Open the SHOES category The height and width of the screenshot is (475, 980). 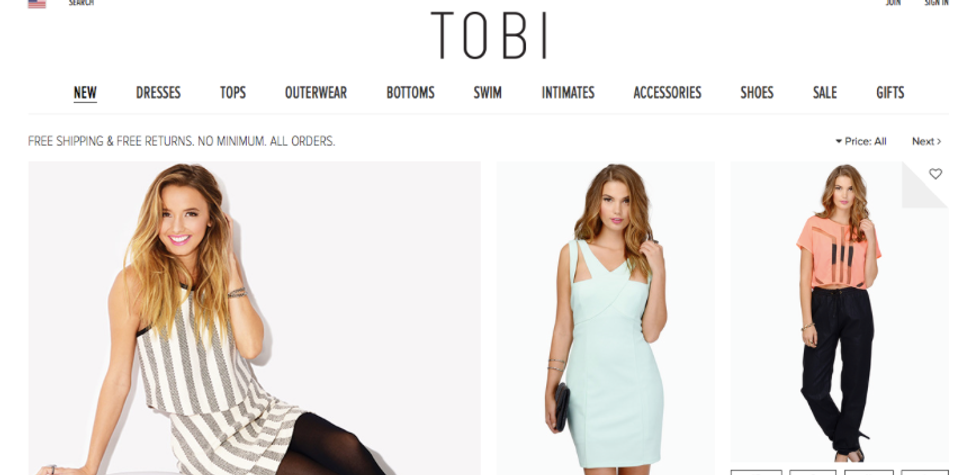(757, 93)
